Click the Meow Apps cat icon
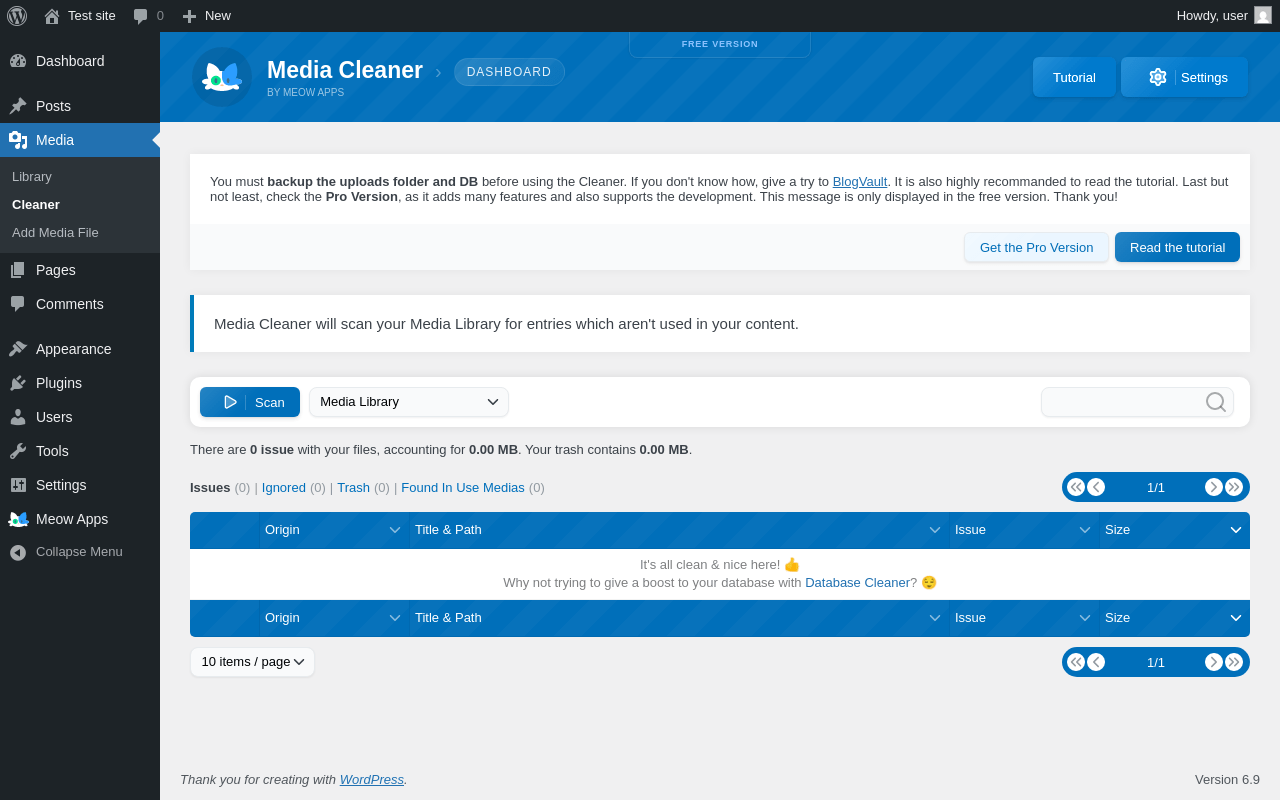Viewport: 1280px width, 800px height. click(18, 519)
